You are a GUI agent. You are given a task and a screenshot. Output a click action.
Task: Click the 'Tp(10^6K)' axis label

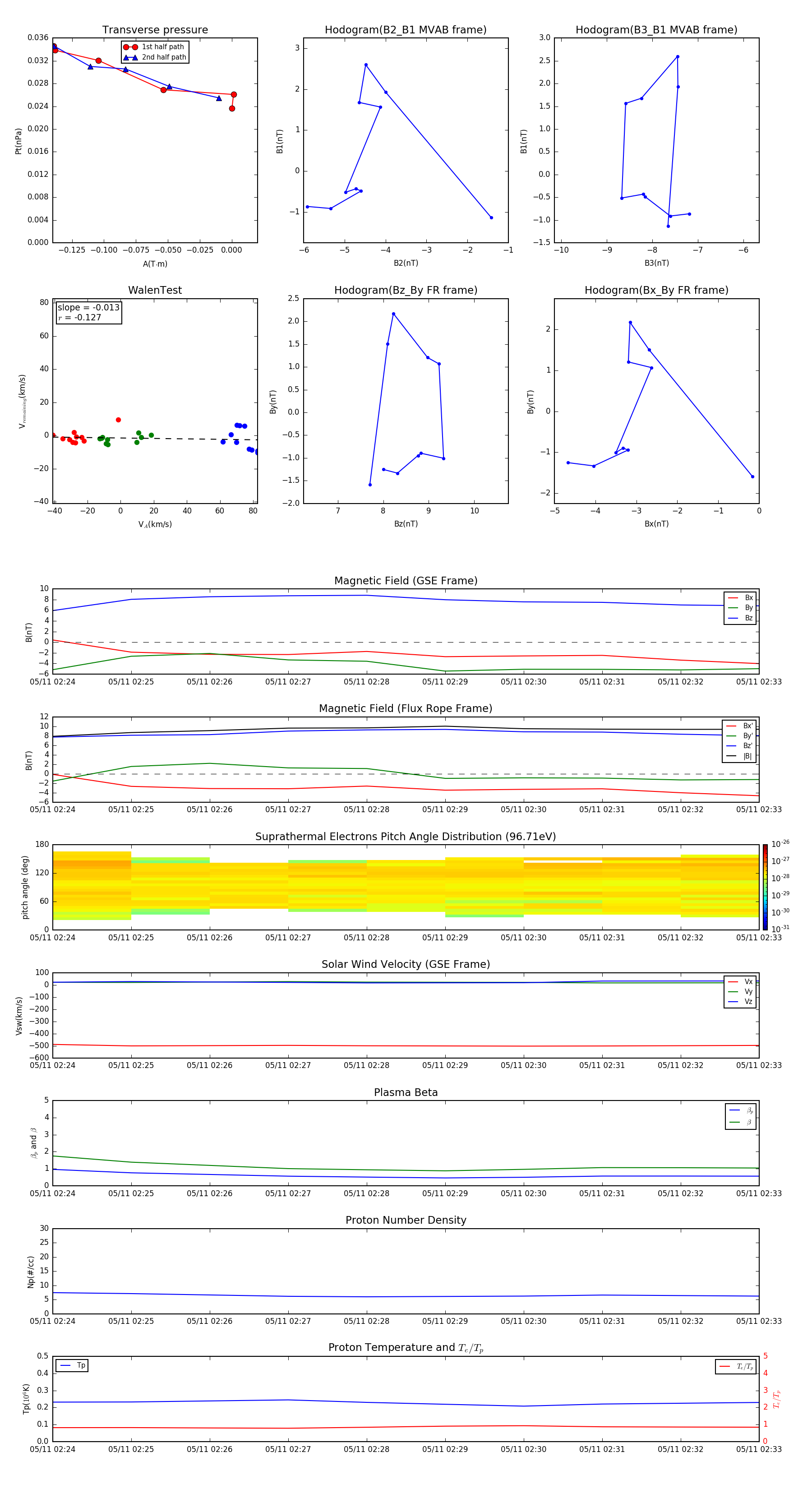[x=26, y=1399]
